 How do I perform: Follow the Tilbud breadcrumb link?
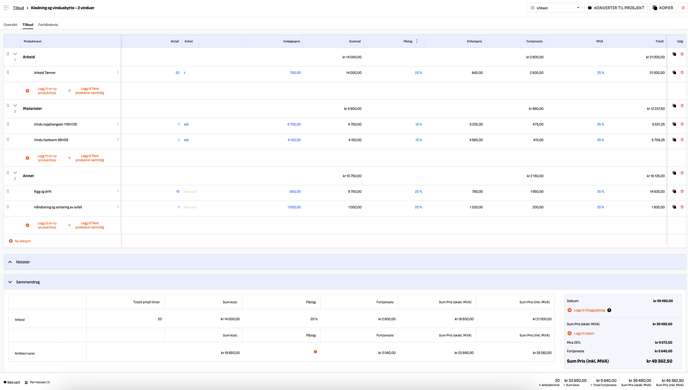18,8
